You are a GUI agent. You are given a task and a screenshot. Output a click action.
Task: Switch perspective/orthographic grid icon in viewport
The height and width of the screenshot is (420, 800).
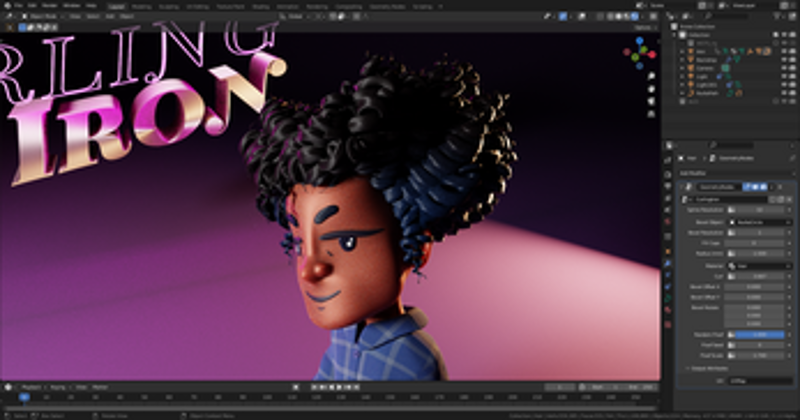tap(651, 114)
